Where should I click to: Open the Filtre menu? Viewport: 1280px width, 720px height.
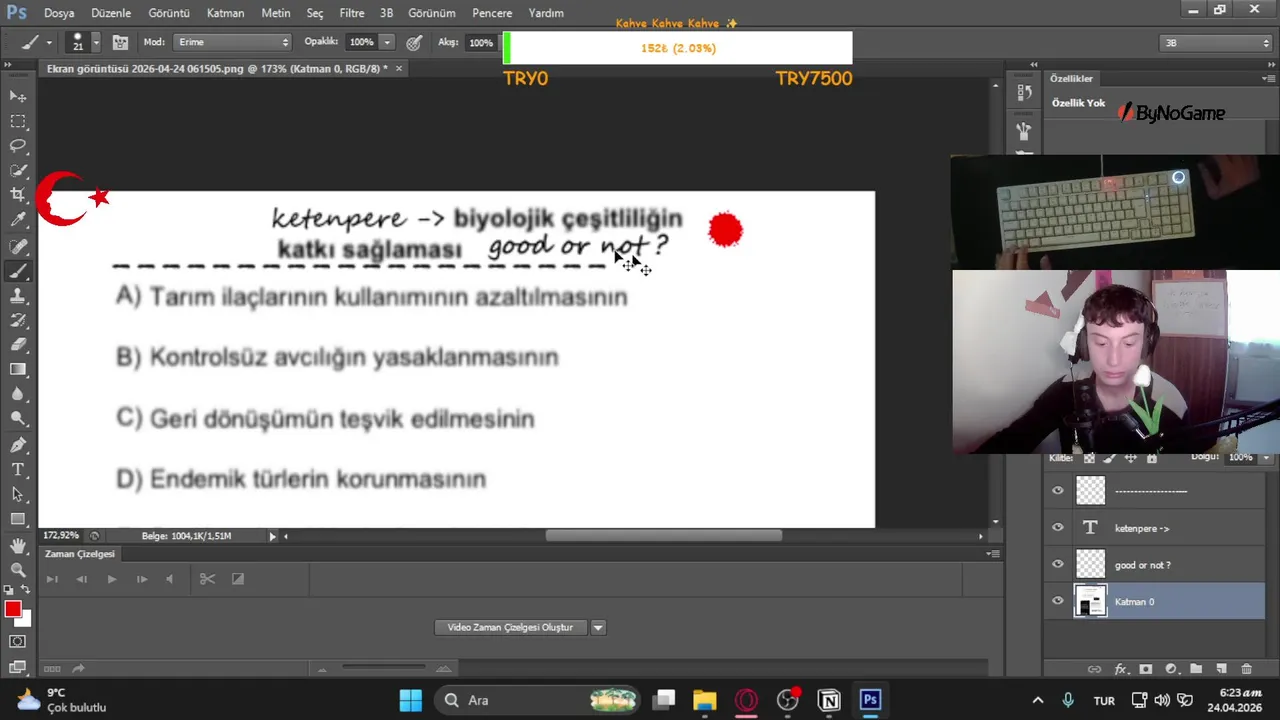click(351, 13)
